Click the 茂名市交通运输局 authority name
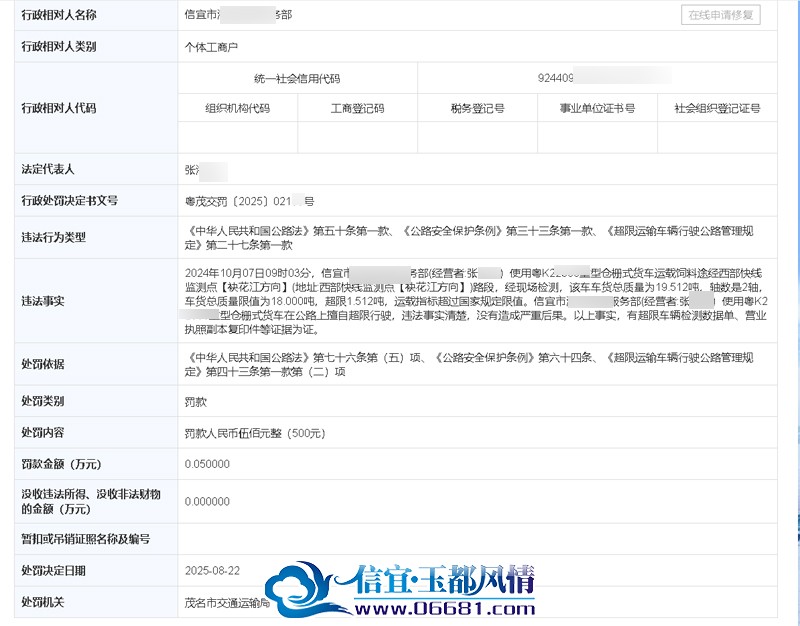The width and height of the screenshot is (800, 626). coord(227,603)
